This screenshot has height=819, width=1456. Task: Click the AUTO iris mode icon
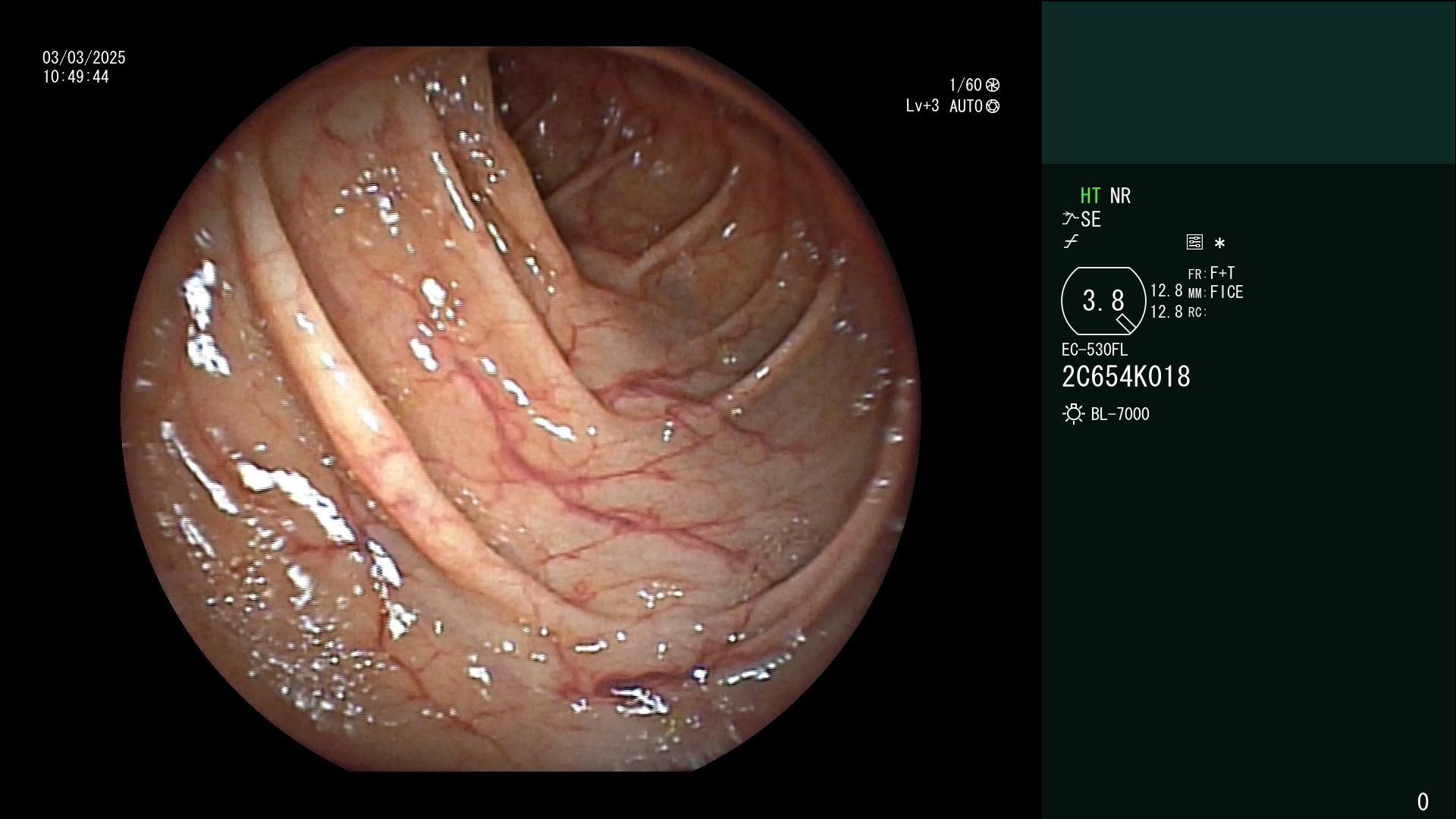tap(993, 106)
